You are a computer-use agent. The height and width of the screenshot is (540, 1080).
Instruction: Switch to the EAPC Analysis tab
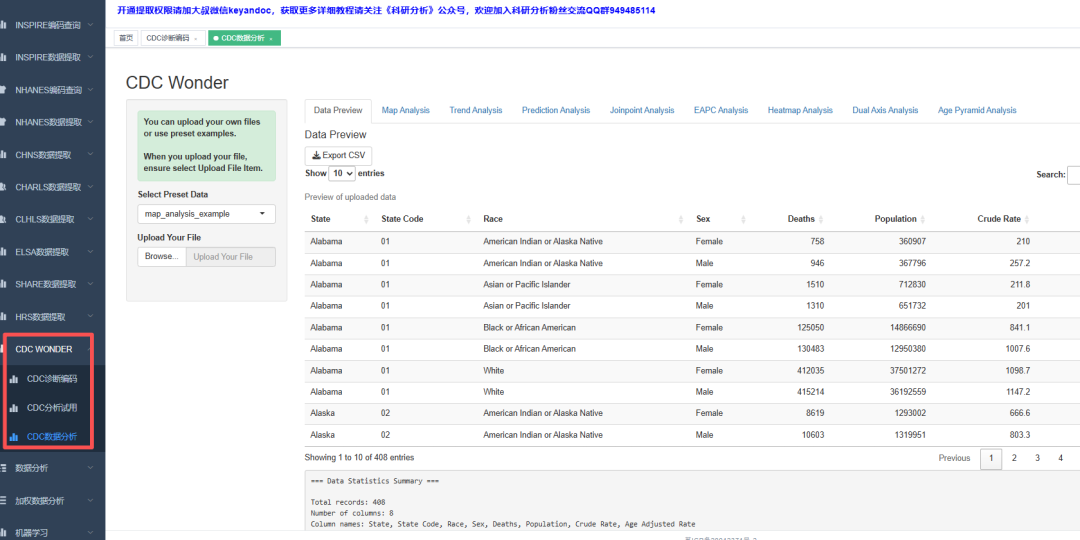pyautogui.click(x=721, y=110)
